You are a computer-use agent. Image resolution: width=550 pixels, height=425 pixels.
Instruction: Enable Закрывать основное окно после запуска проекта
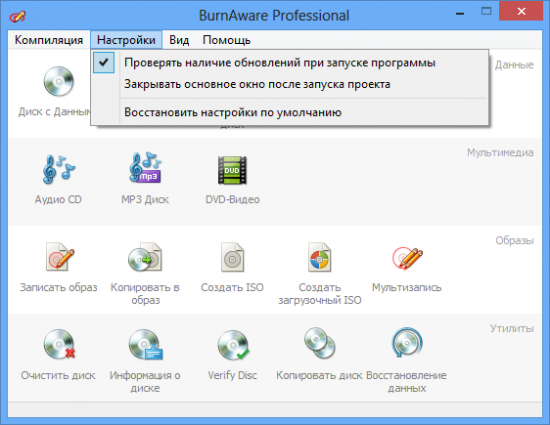tap(290, 84)
